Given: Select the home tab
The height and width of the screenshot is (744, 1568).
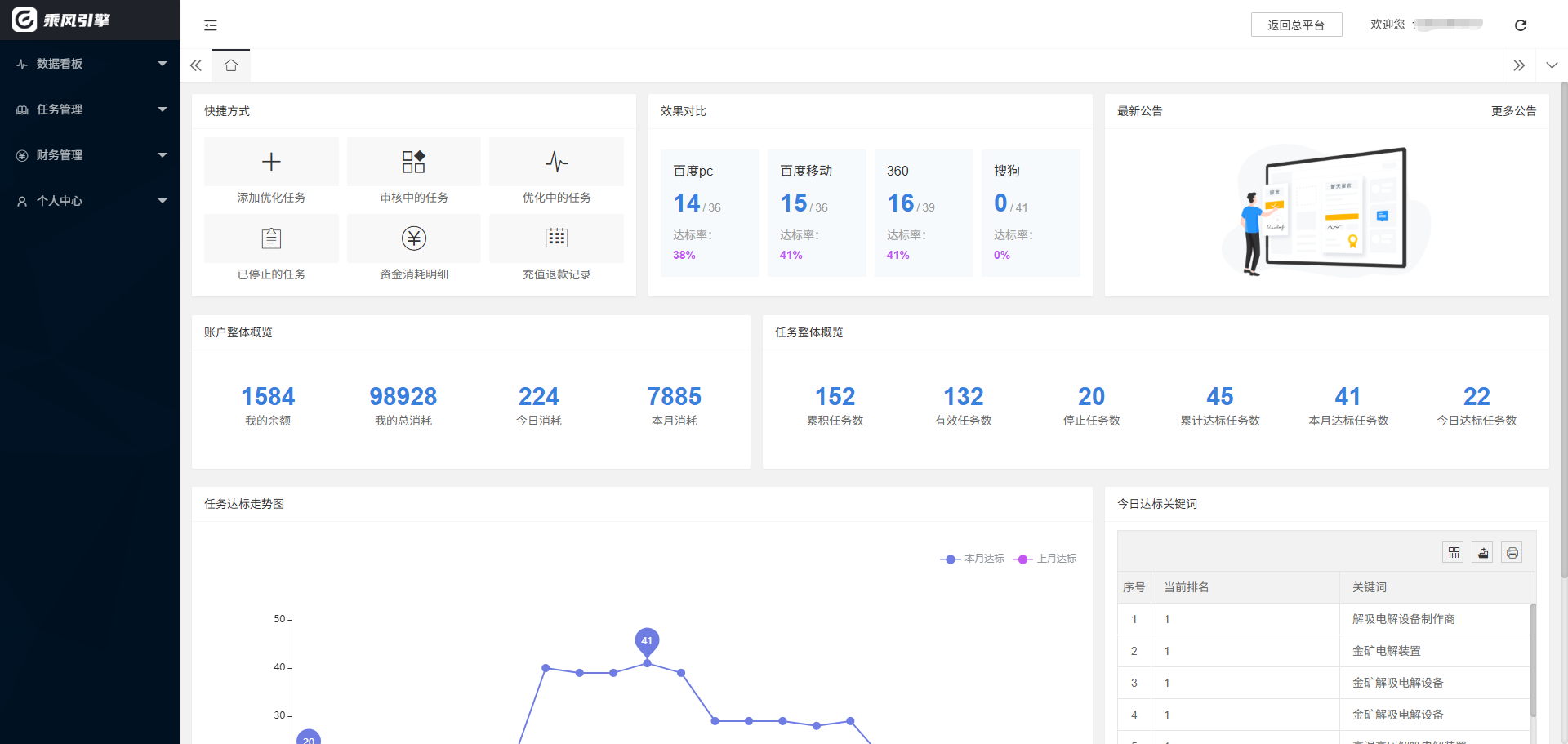Looking at the screenshot, I should [231, 65].
